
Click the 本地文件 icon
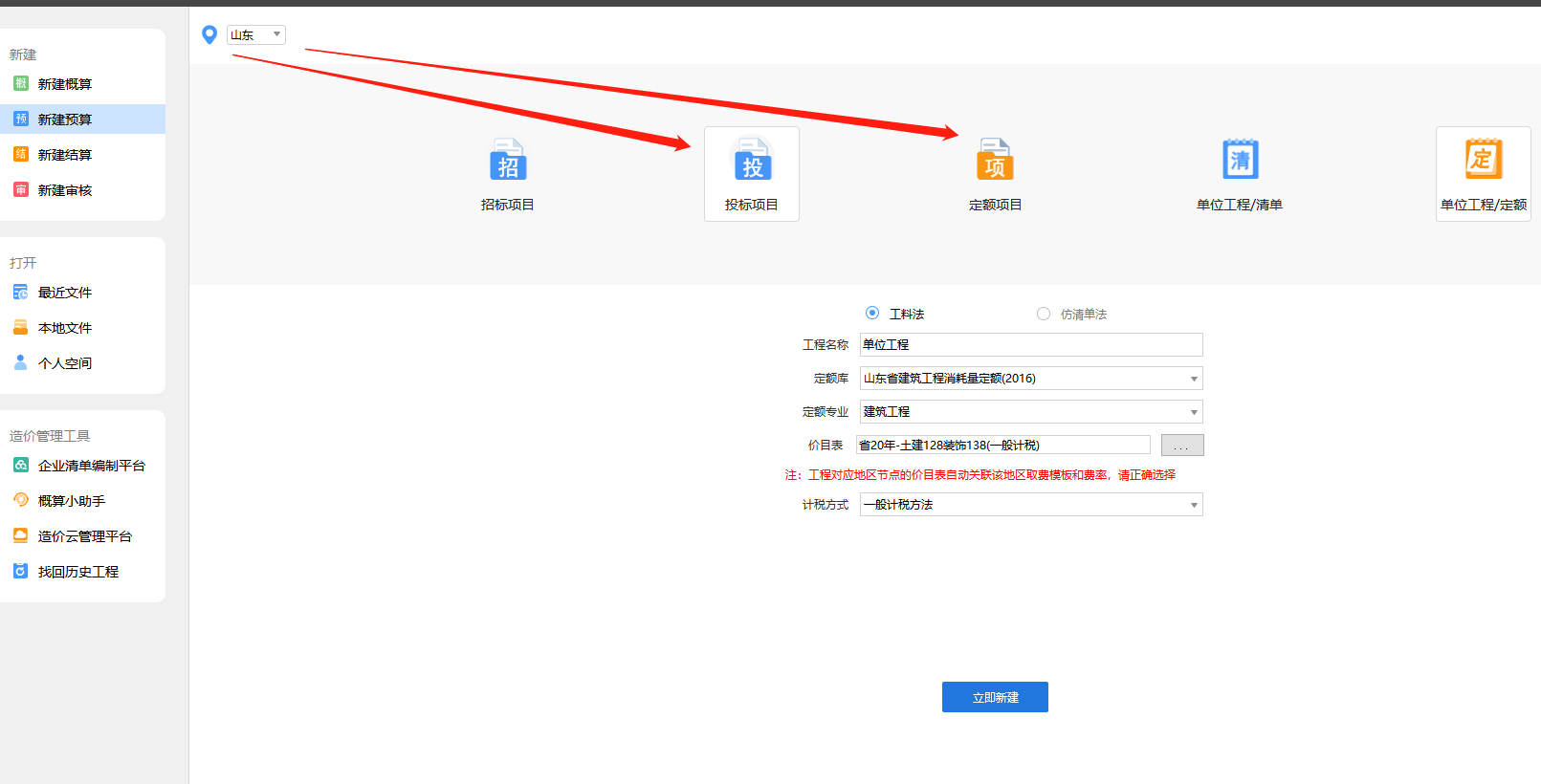click(x=21, y=327)
